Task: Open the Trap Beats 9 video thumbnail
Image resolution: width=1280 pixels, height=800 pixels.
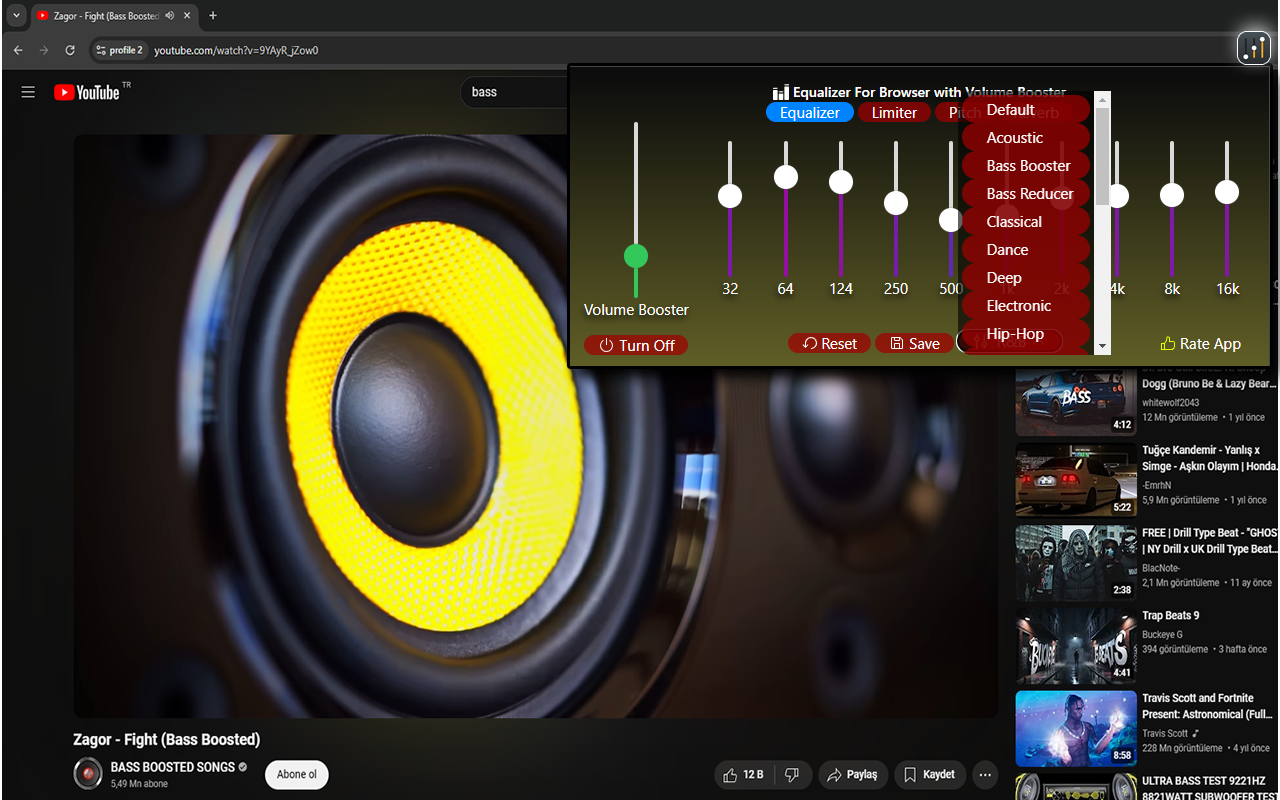Action: [1076, 646]
